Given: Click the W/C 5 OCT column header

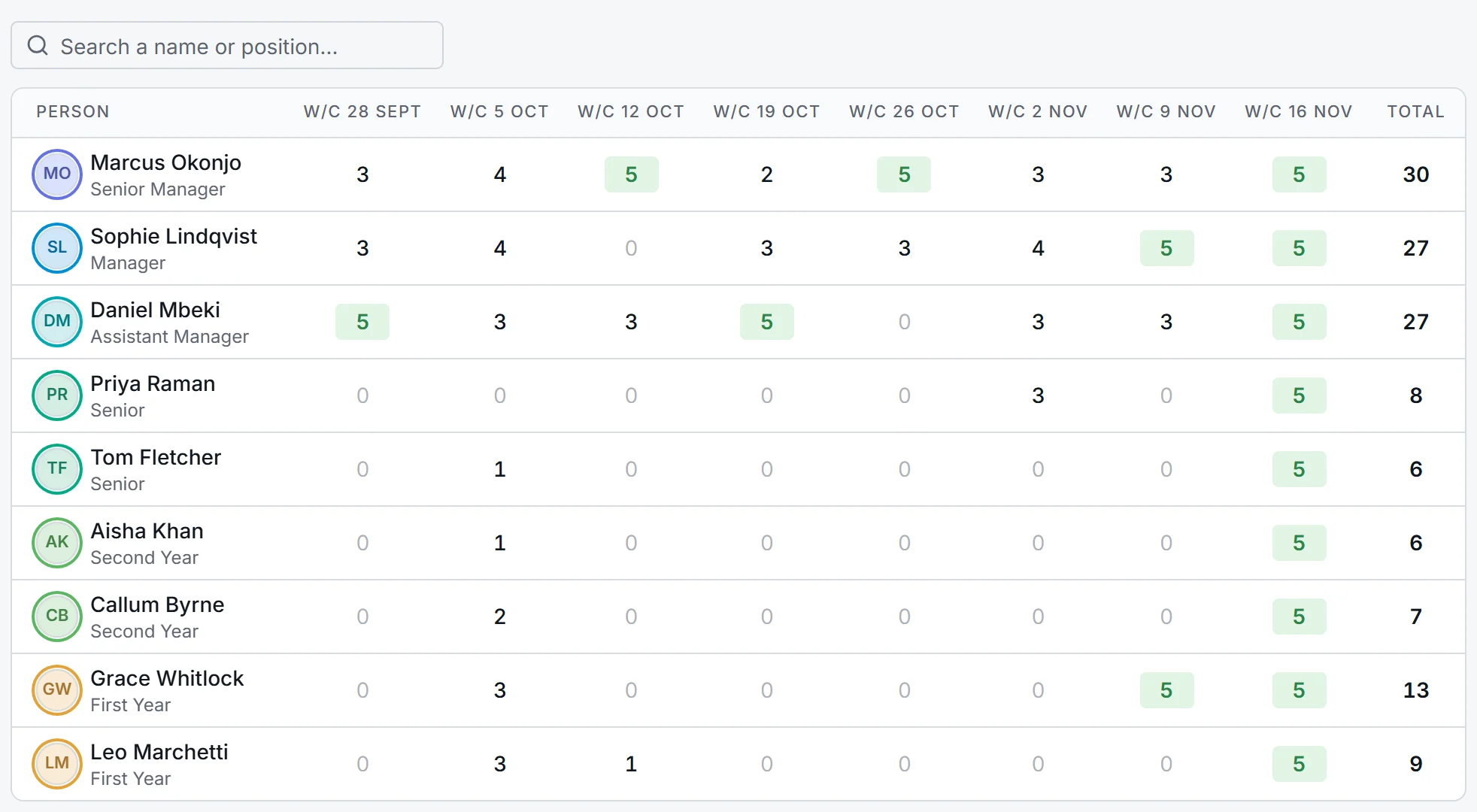Looking at the screenshot, I should point(500,112).
